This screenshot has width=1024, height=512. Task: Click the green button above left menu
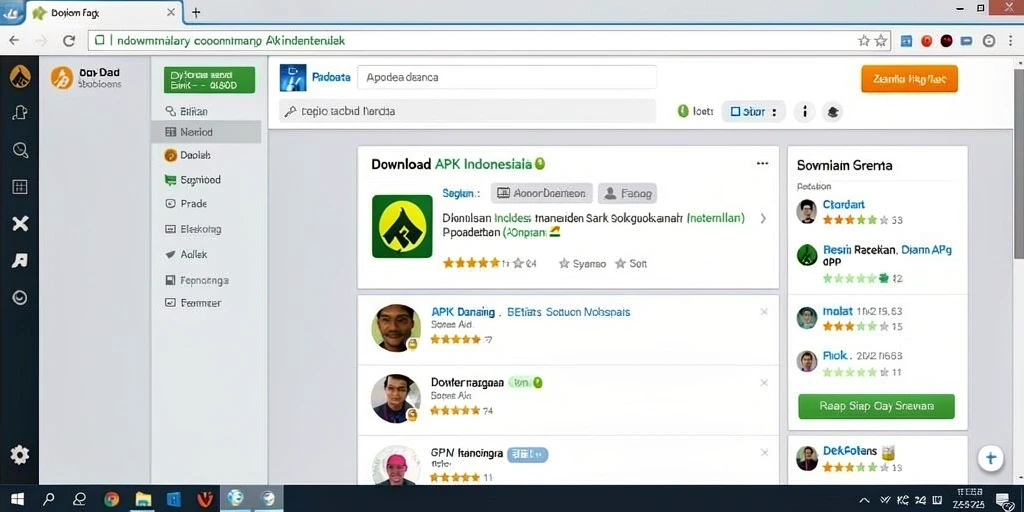click(209, 80)
